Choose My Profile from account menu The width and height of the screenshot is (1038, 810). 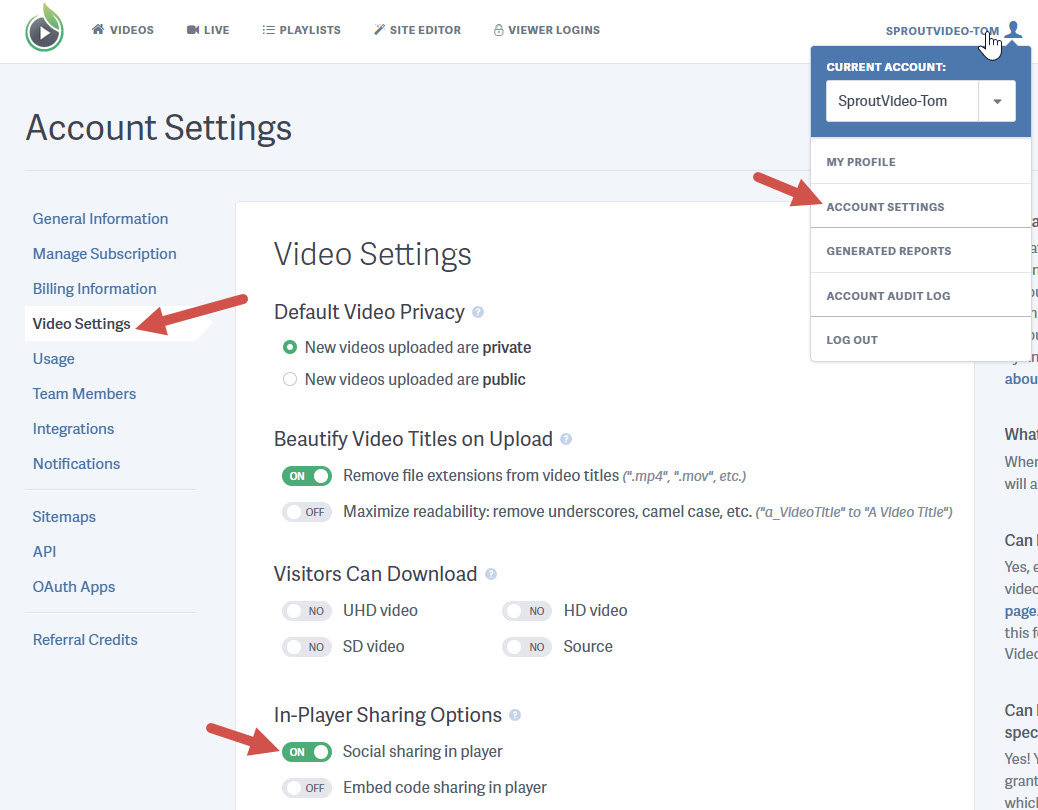920,162
